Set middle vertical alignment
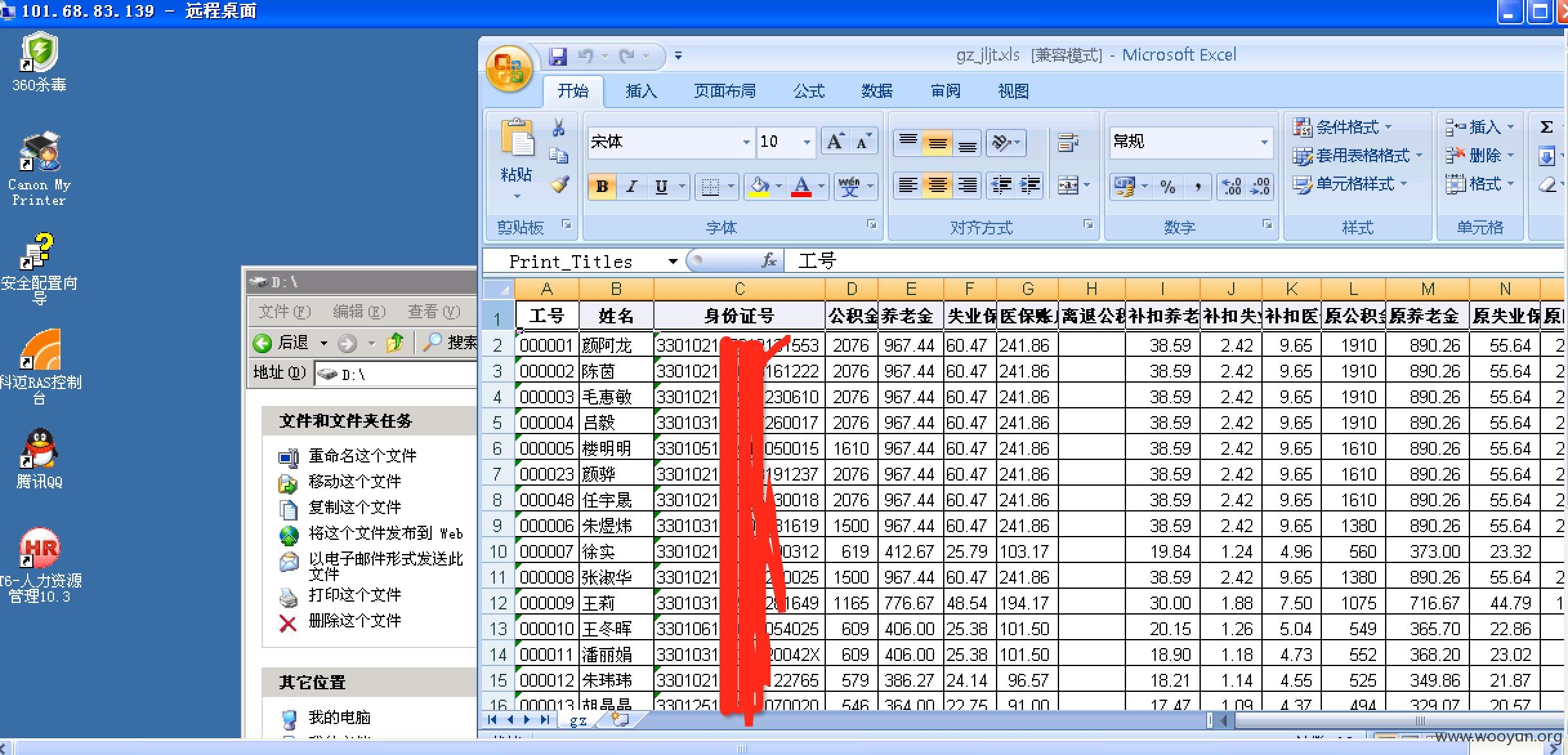This screenshot has height=755, width=1568. click(x=938, y=142)
